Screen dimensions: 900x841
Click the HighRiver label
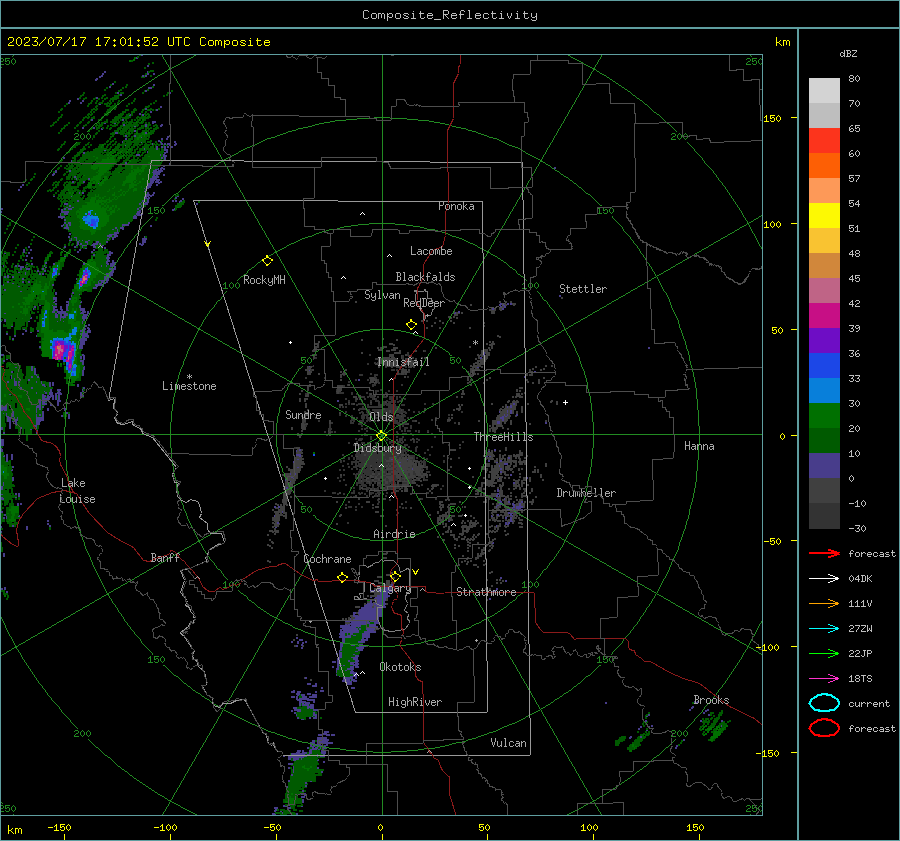[x=415, y=702]
